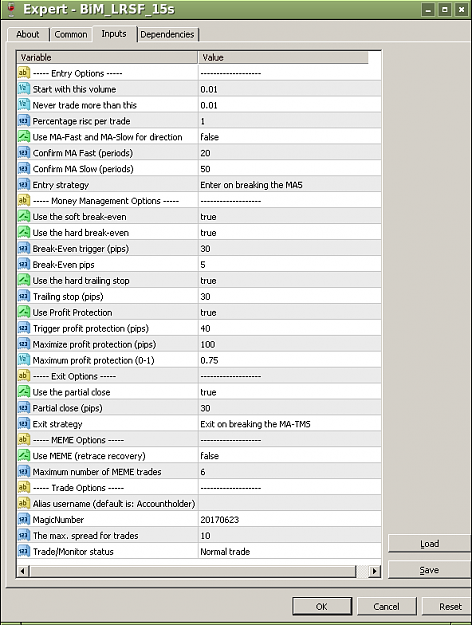Click the scroll left arrow
Screen dimensions: 472x625
pos(23,571)
